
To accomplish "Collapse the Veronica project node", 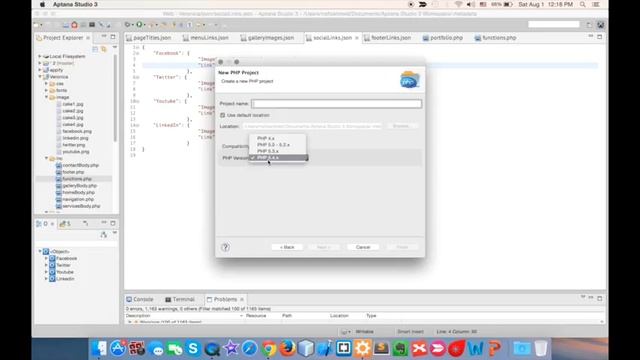I will click(40, 77).
